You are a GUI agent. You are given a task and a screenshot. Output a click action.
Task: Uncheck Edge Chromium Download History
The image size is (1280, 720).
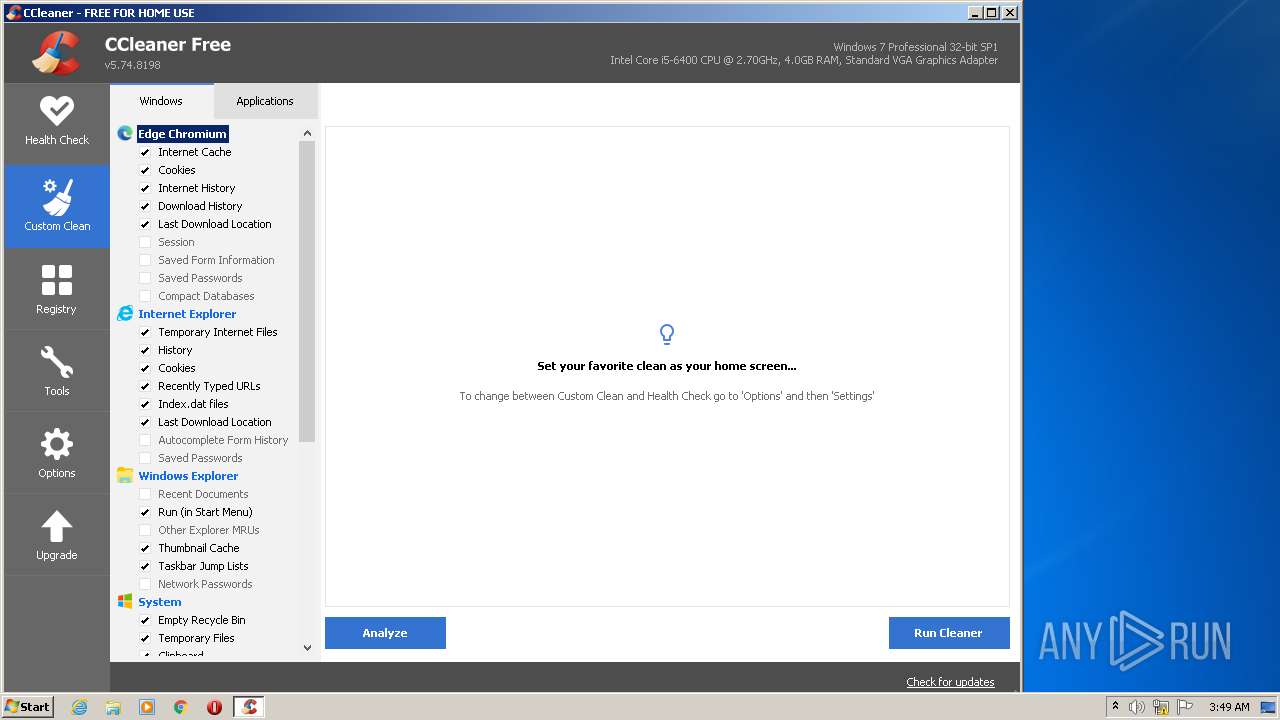coord(145,206)
